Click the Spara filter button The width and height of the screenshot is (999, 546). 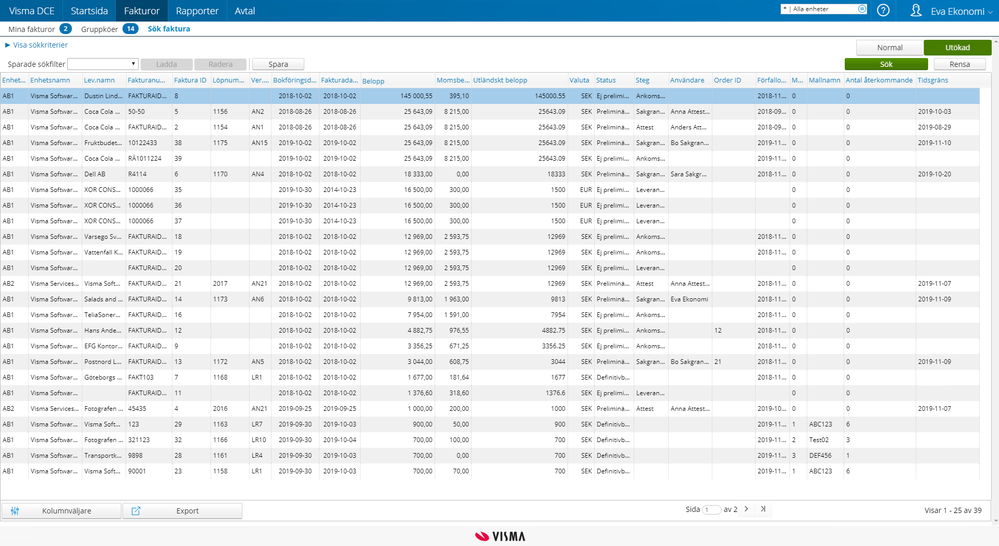pos(278,64)
